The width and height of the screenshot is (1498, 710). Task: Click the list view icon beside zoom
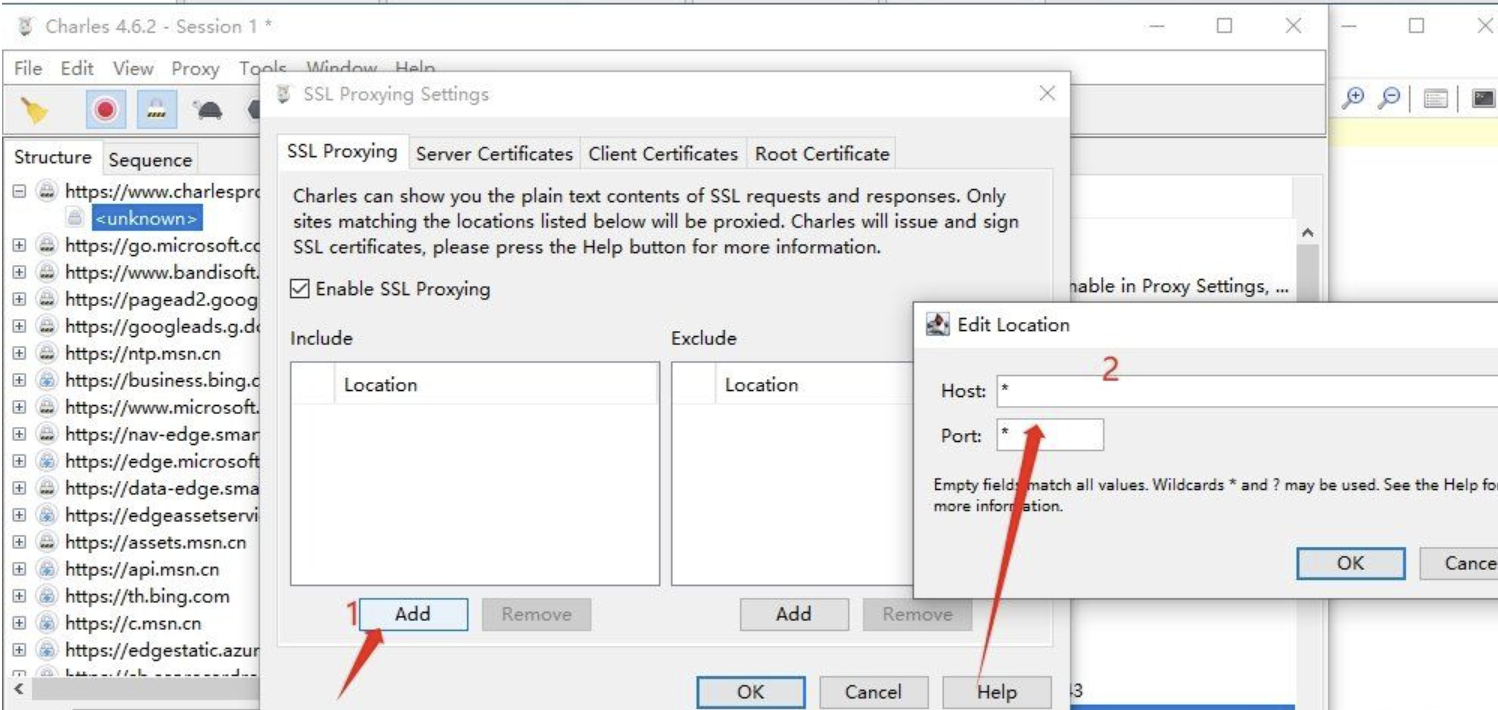tap(1436, 98)
